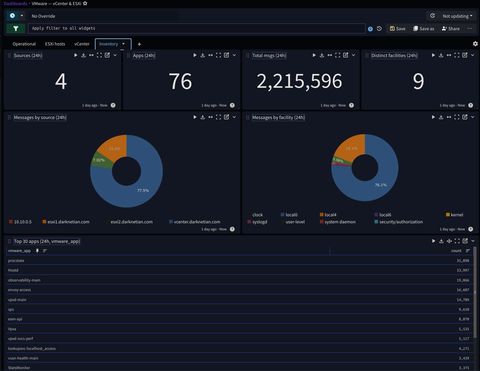480x371 pixels.
Task: Click the vcenter.darknetian.com legend swatch
Action: pyautogui.click(x=171, y=222)
